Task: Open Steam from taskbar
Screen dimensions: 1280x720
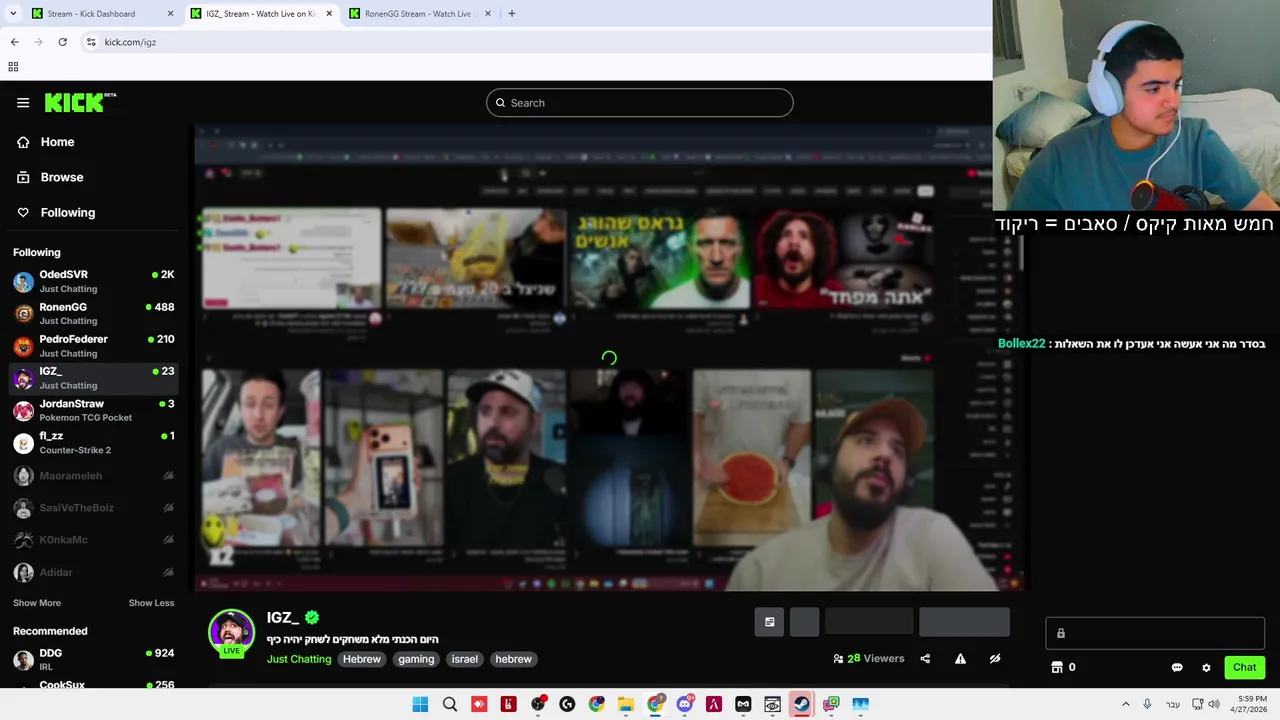Action: (x=802, y=704)
